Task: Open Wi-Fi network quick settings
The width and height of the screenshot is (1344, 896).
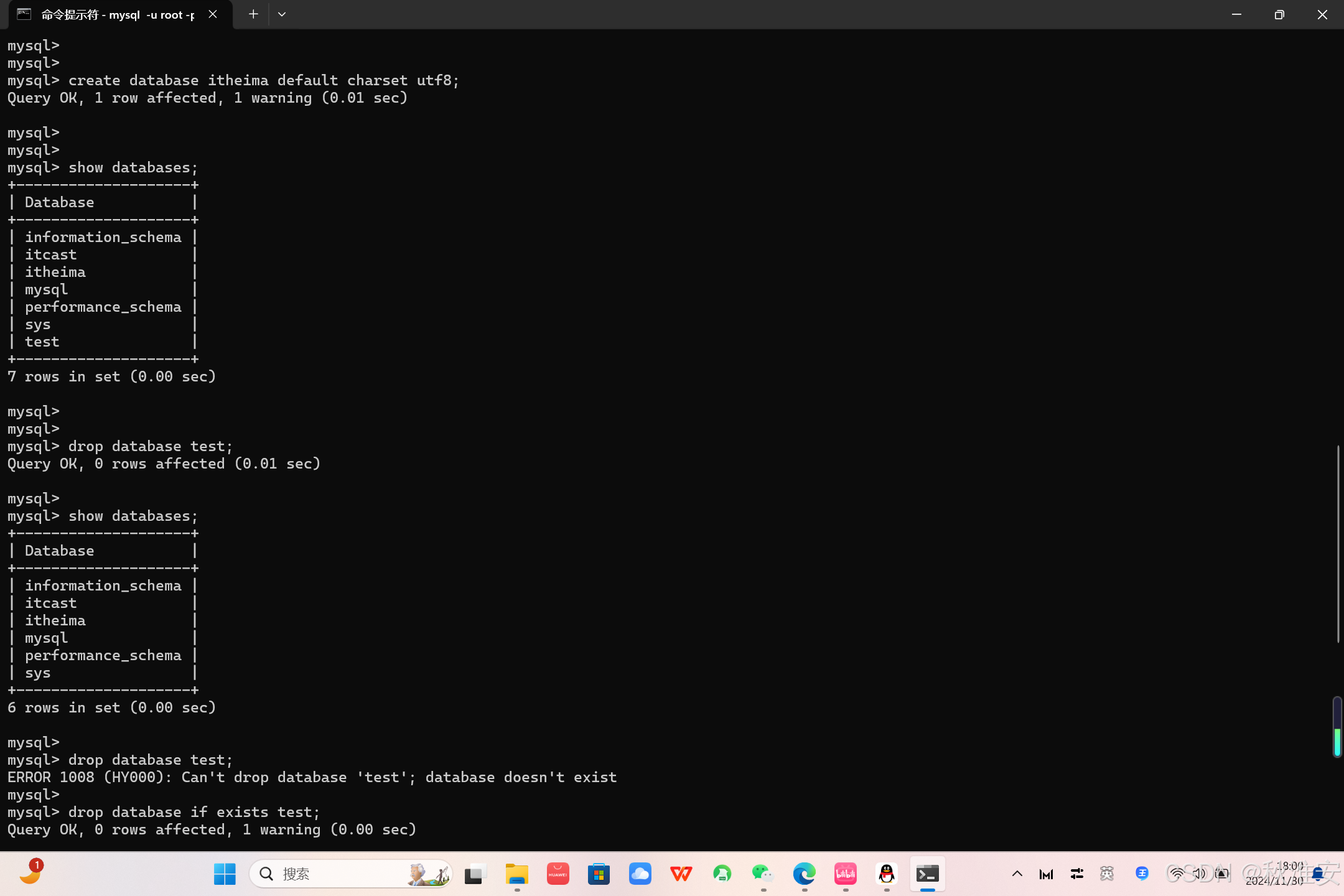Action: (1176, 874)
